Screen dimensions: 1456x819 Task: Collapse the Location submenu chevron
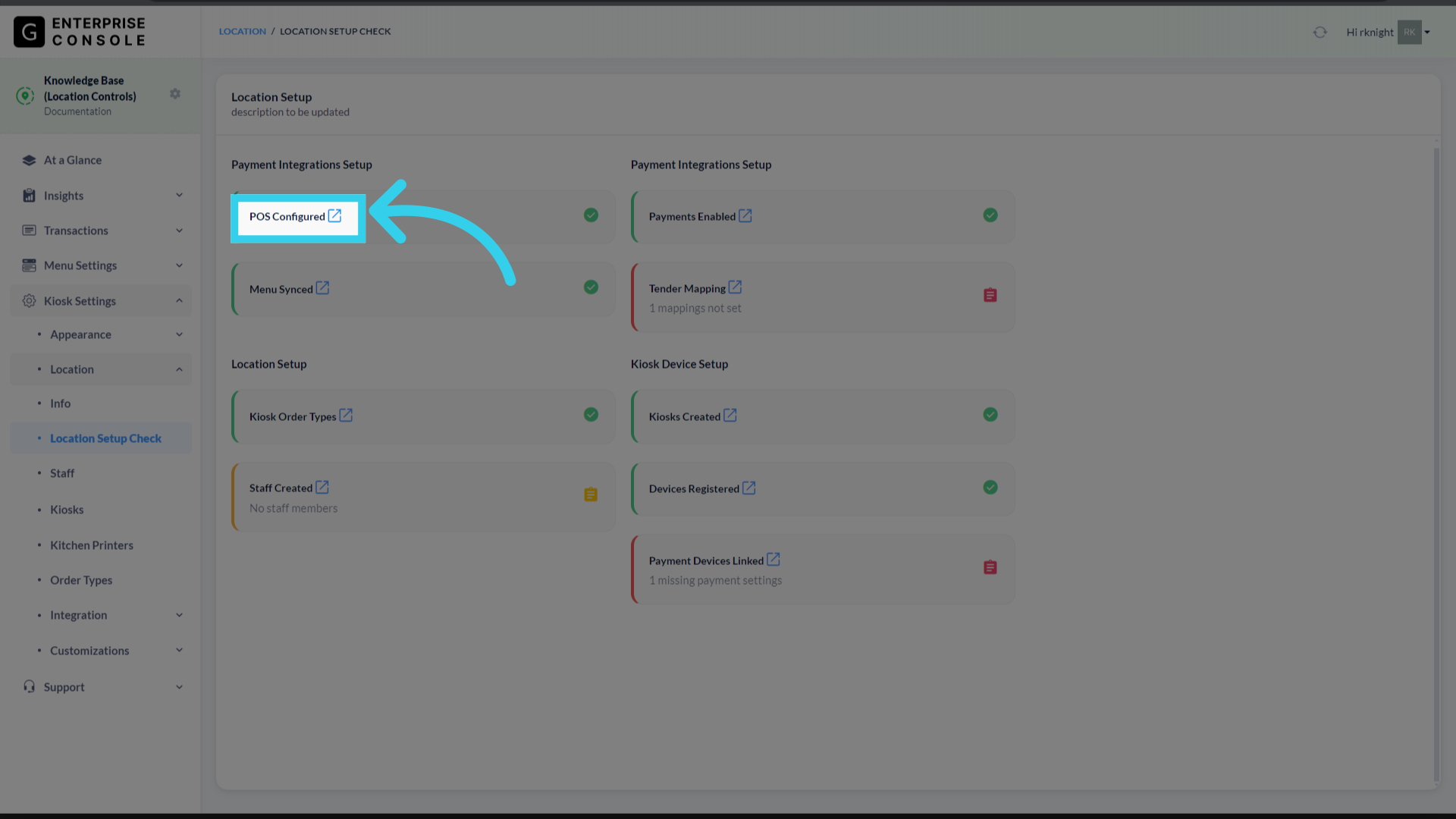tap(180, 369)
